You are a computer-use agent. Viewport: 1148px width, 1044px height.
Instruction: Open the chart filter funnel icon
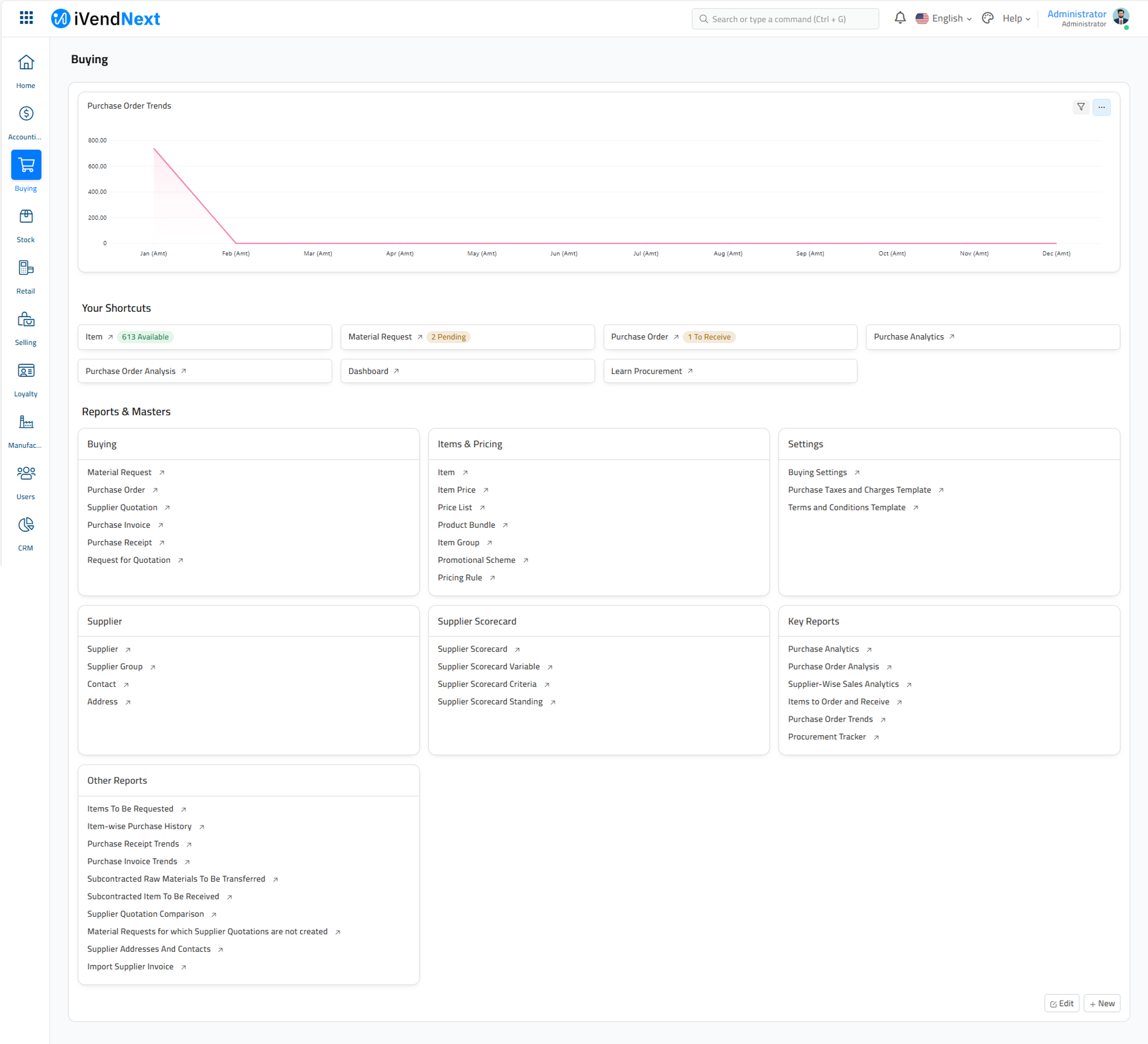click(x=1081, y=107)
